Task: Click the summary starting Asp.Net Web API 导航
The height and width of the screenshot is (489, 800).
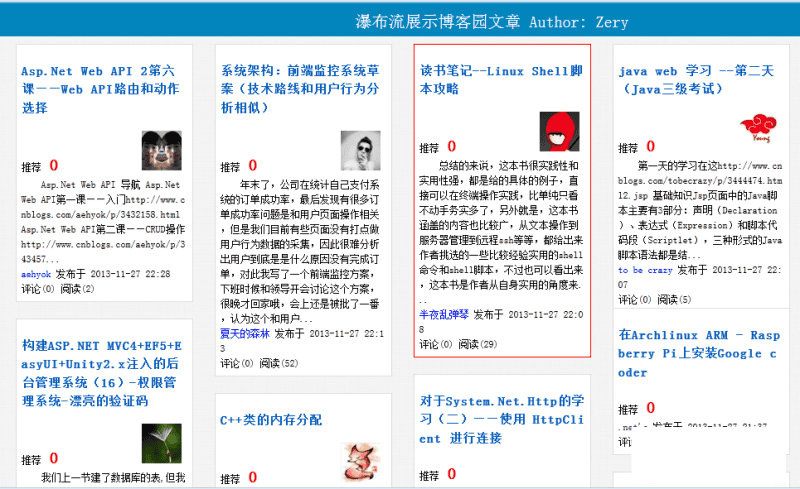Action: coord(103,222)
